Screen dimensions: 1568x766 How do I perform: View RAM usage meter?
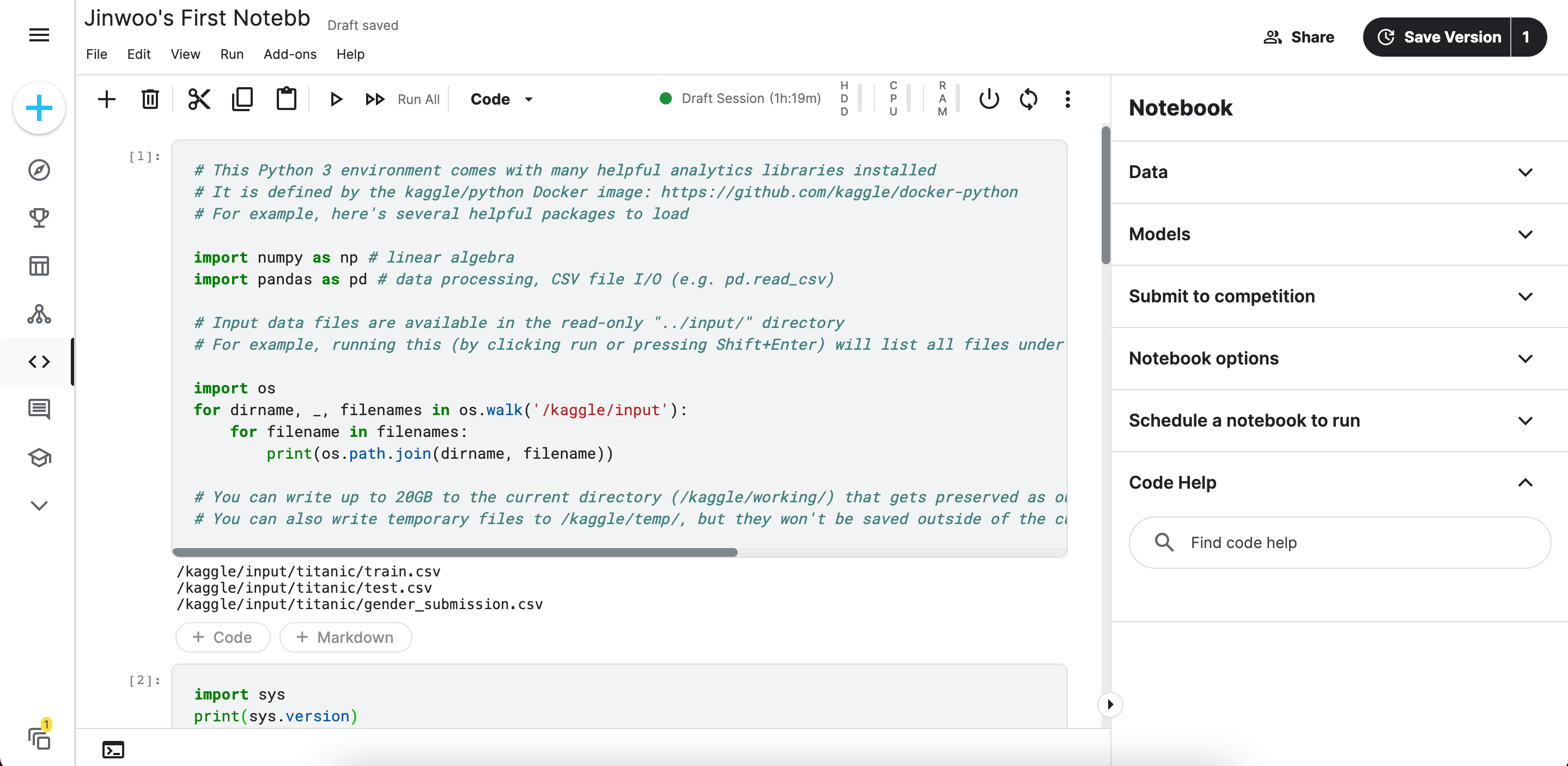coord(949,99)
